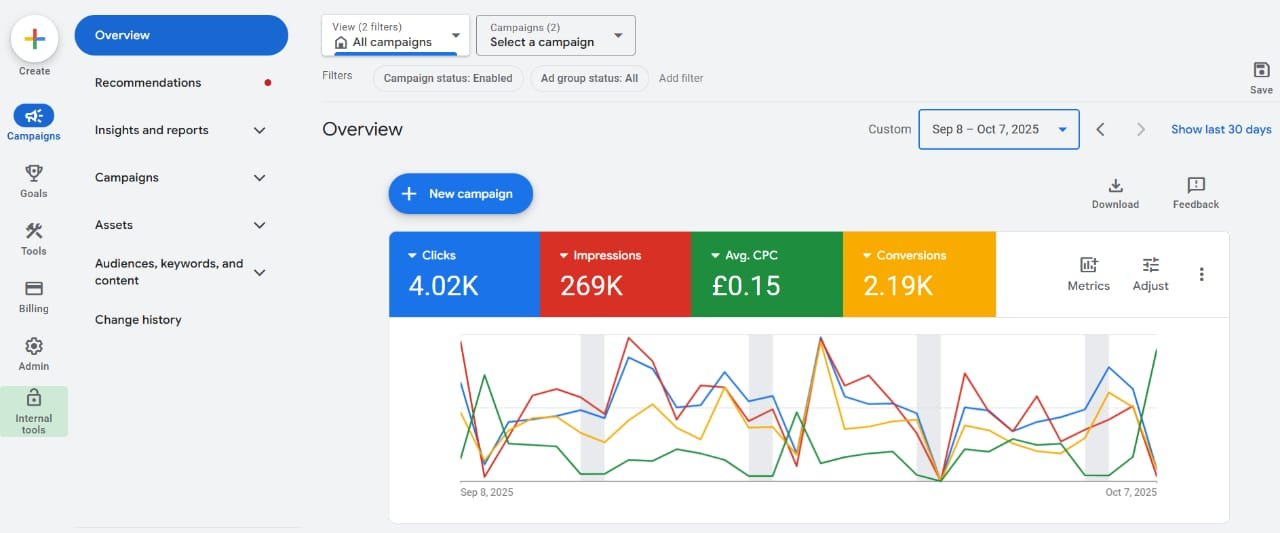Select Recommendations in the left menu
This screenshot has height=533, width=1280.
tap(148, 83)
